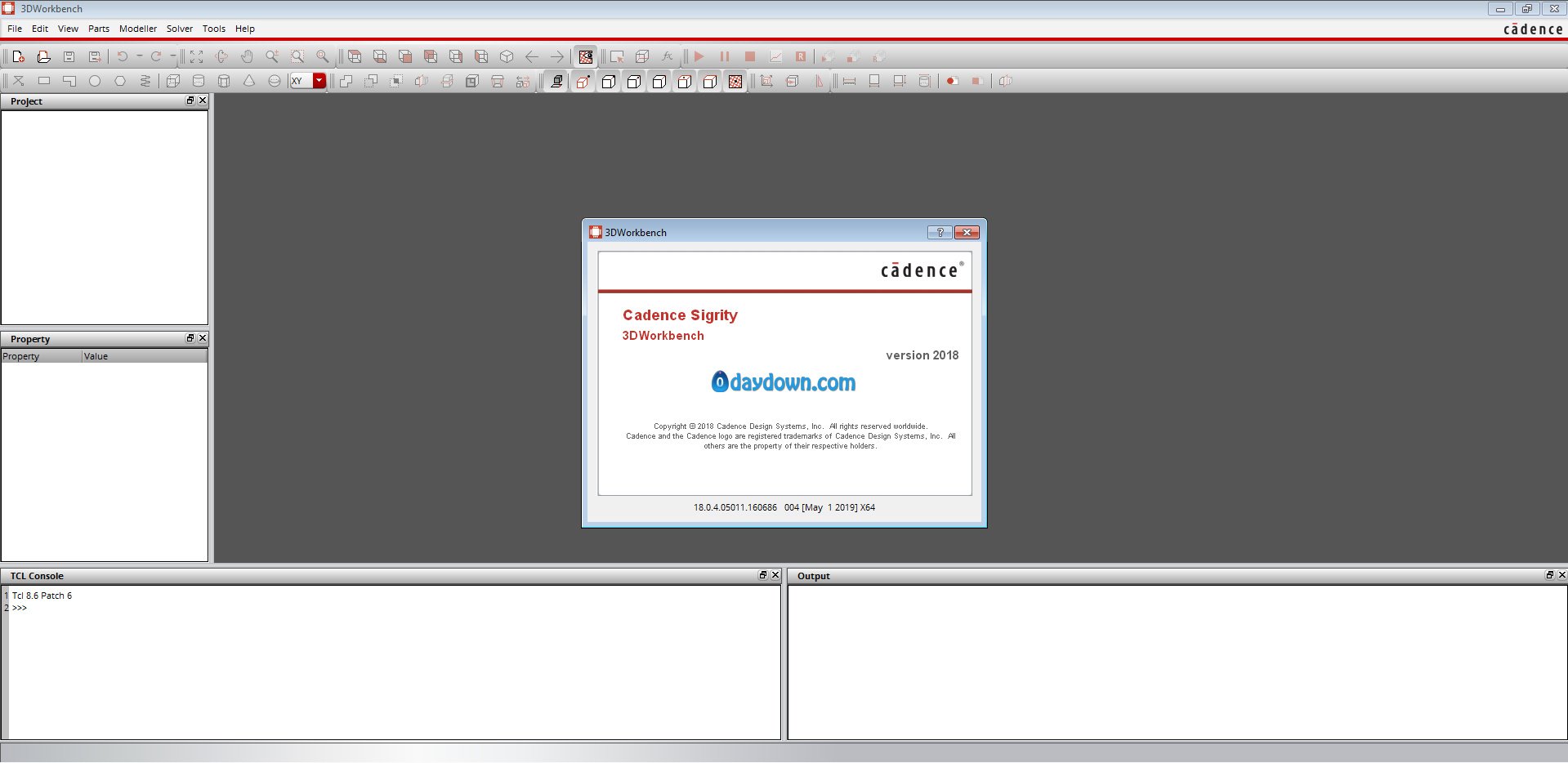Toggle the snap to vertex cube button
The height and width of the screenshot is (763, 1568).
(x=609, y=81)
